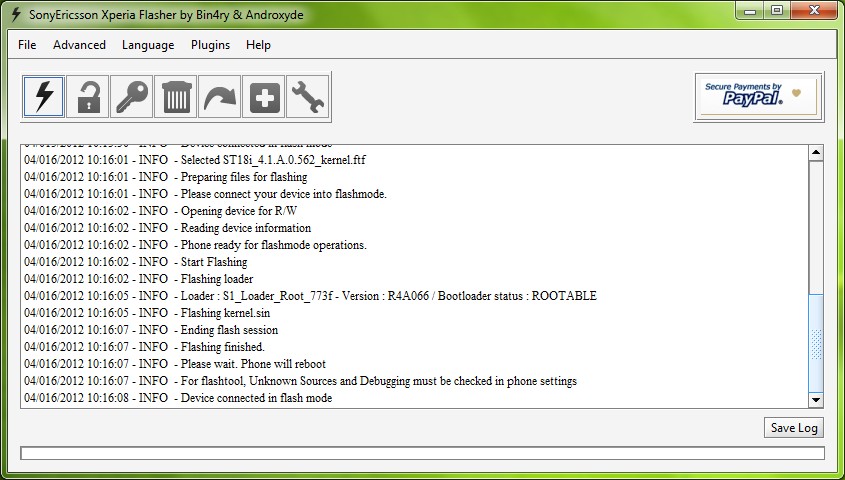
Task: Select the 'Start Flashing' log line
Action: [x=136, y=262]
